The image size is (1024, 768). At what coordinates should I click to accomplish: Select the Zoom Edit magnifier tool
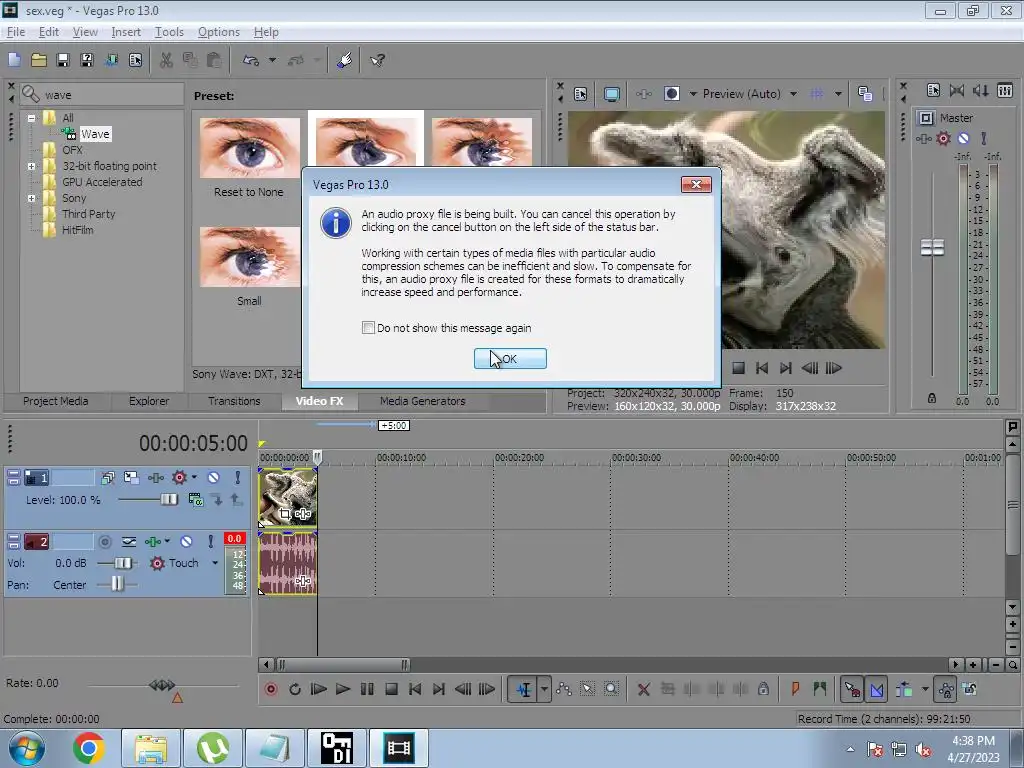pos(611,689)
